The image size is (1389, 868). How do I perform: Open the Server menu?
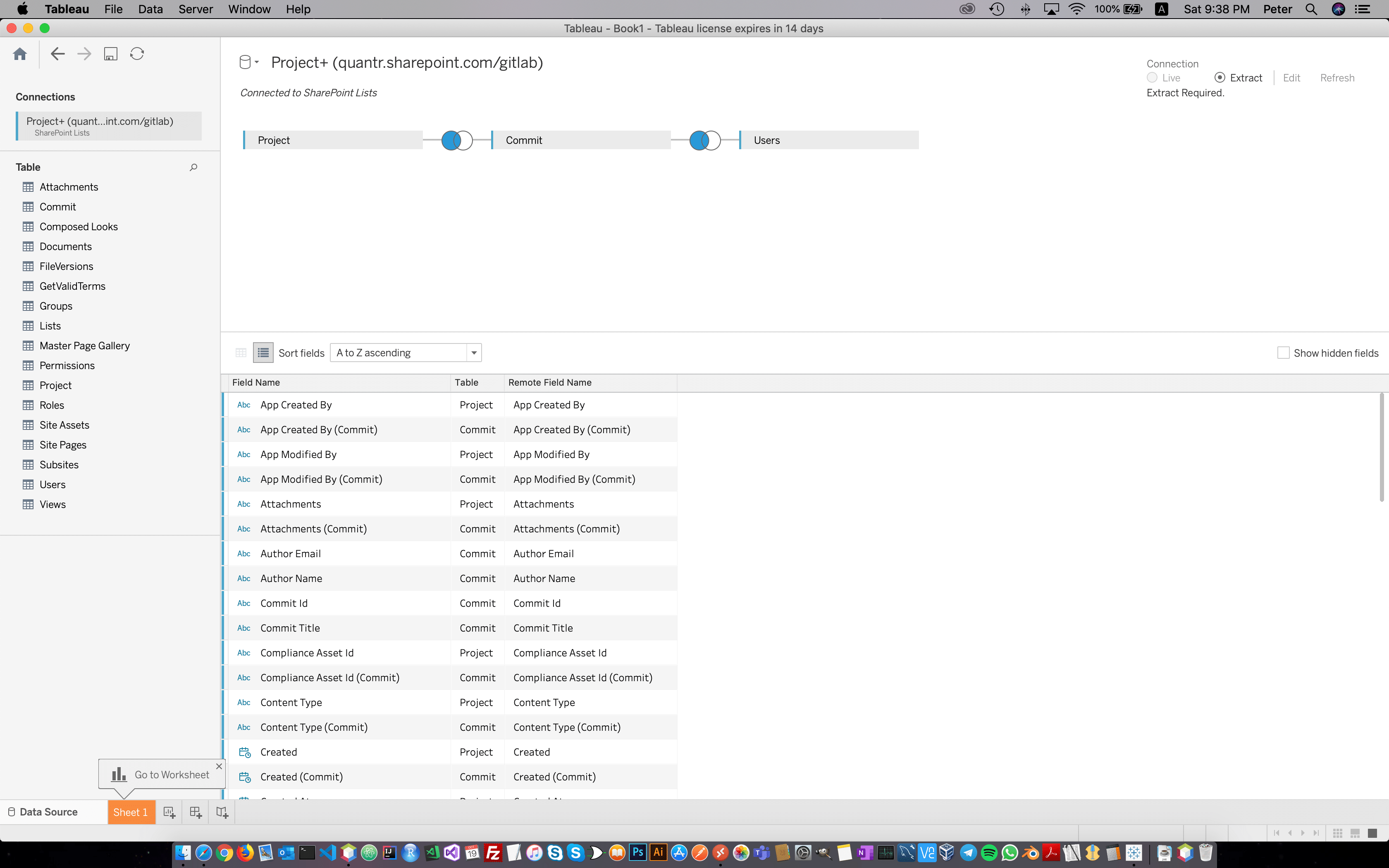[195, 9]
